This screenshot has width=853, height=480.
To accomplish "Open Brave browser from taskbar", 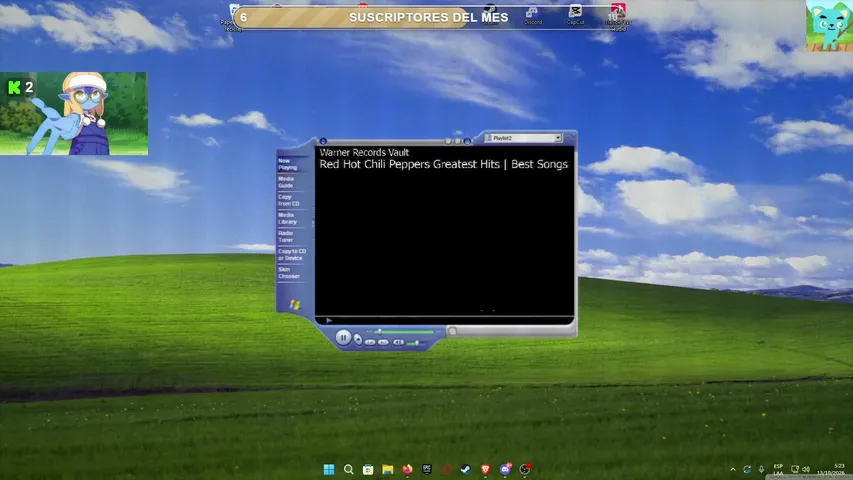I will pyautogui.click(x=486, y=469).
